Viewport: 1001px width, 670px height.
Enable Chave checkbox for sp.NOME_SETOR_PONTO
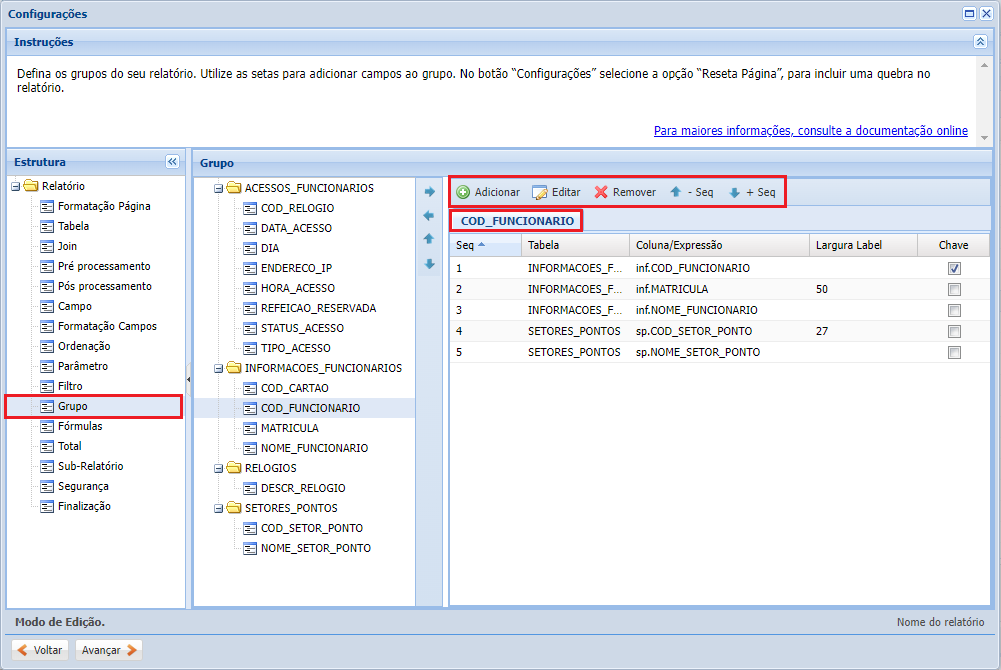[x=954, y=352]
